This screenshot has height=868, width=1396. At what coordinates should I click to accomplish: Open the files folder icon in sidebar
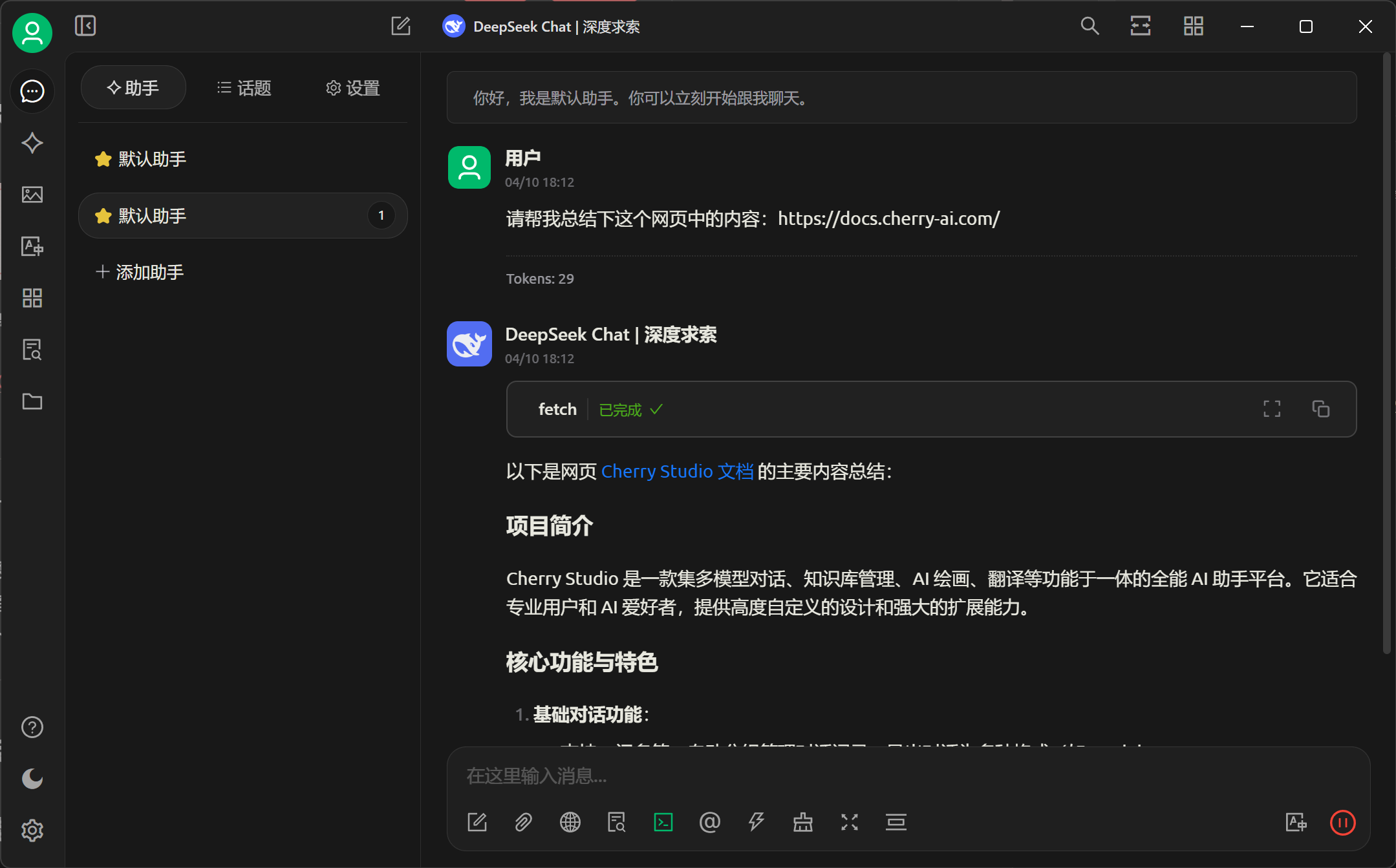coord(32,401)
